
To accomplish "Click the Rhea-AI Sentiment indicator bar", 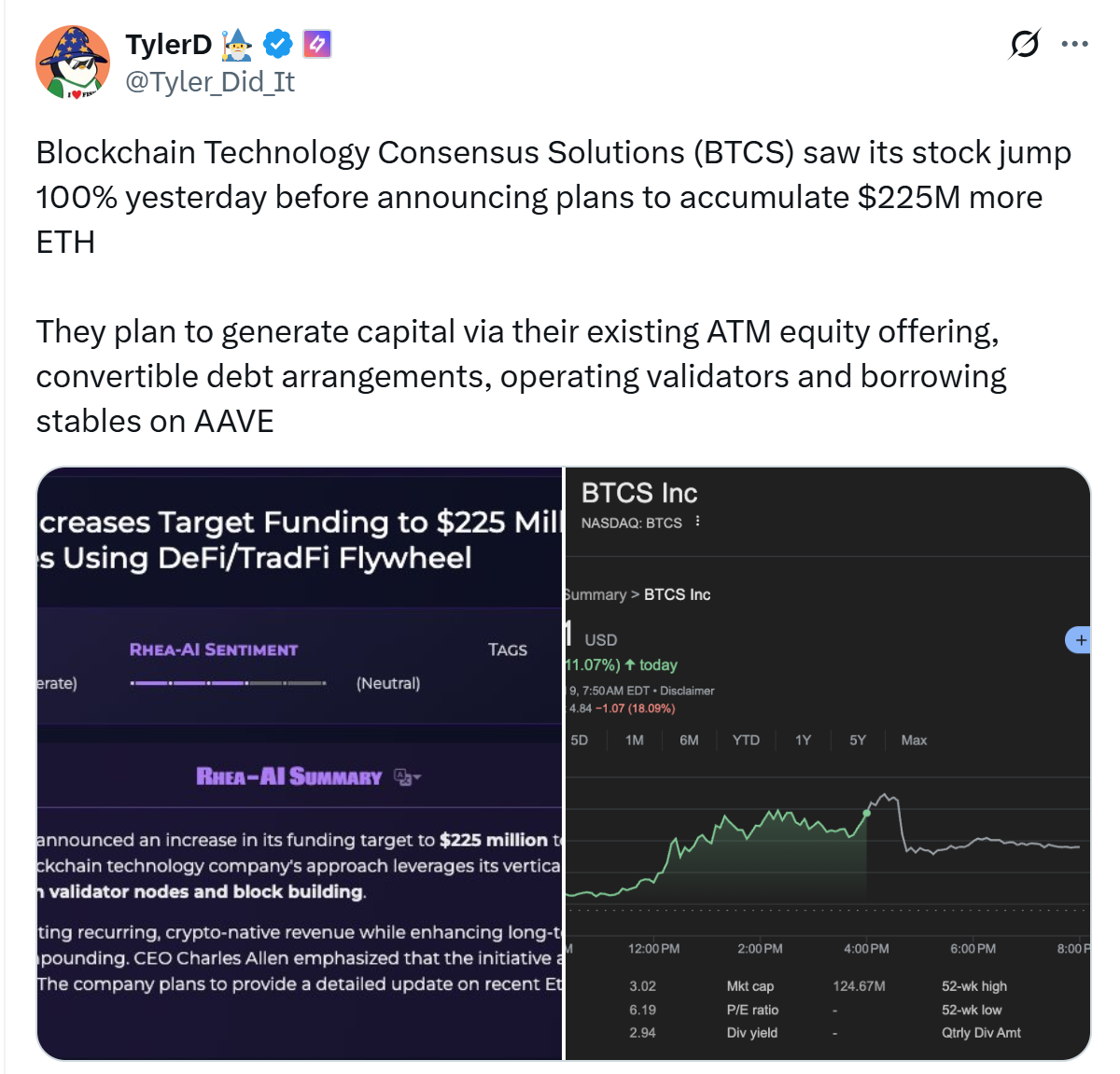I will tap(228, 683).
